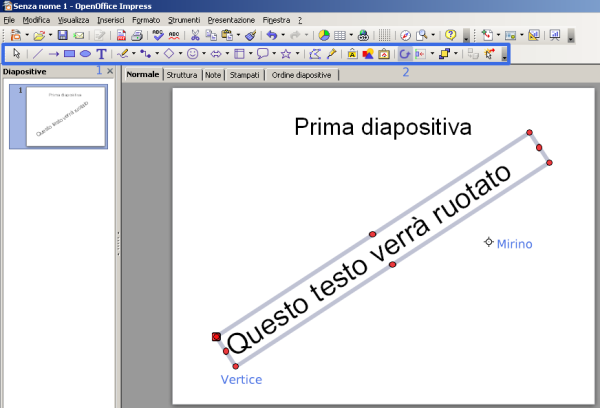Open the Stars shapes dropdown arrow
The width and height of the screenshot is (600, 408).
[298, 54]
